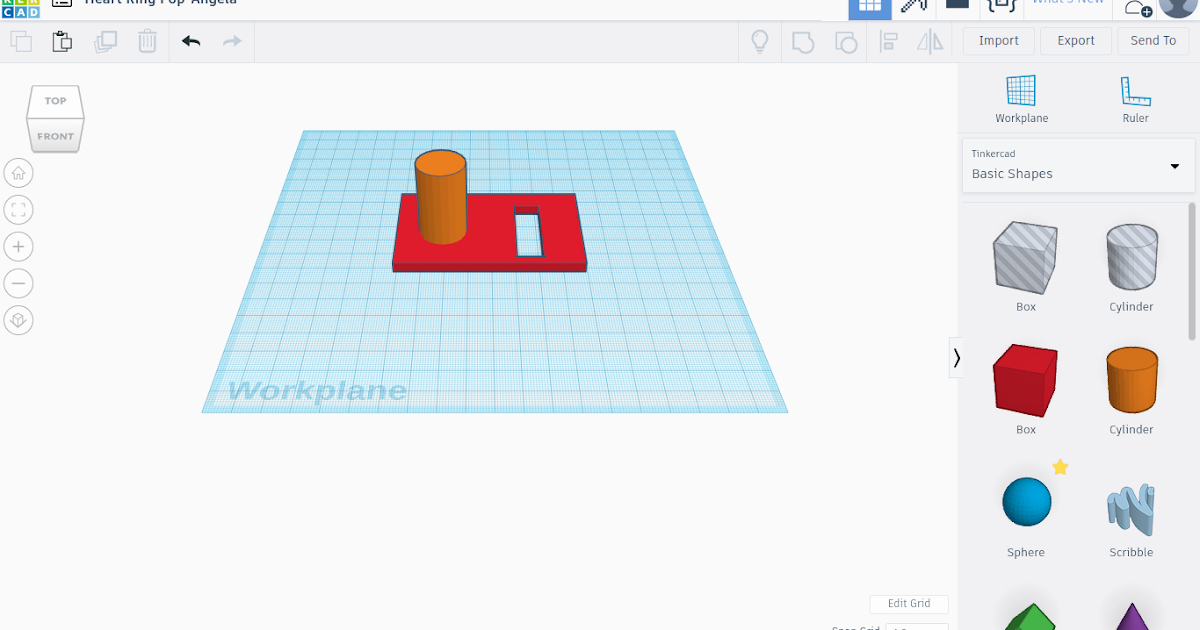Click the Tinkercad logo
The image size is (1200, 630).
[20, 8]
